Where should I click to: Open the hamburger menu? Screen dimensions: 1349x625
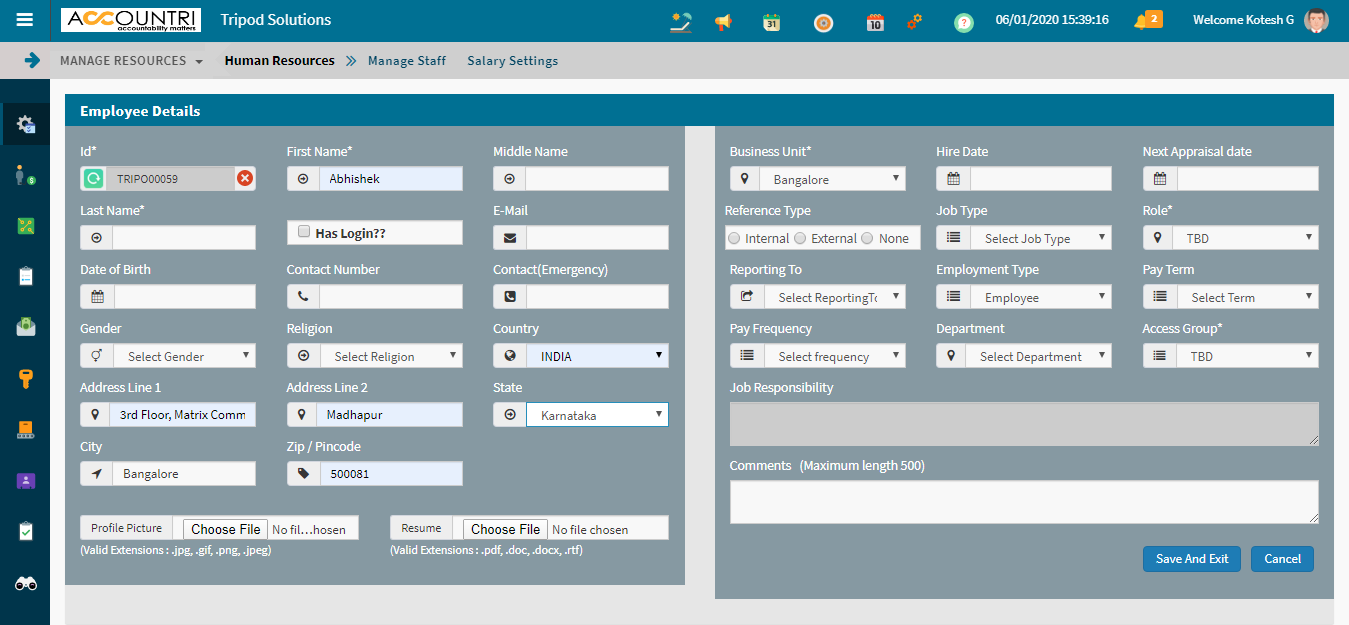coord(25,20)
